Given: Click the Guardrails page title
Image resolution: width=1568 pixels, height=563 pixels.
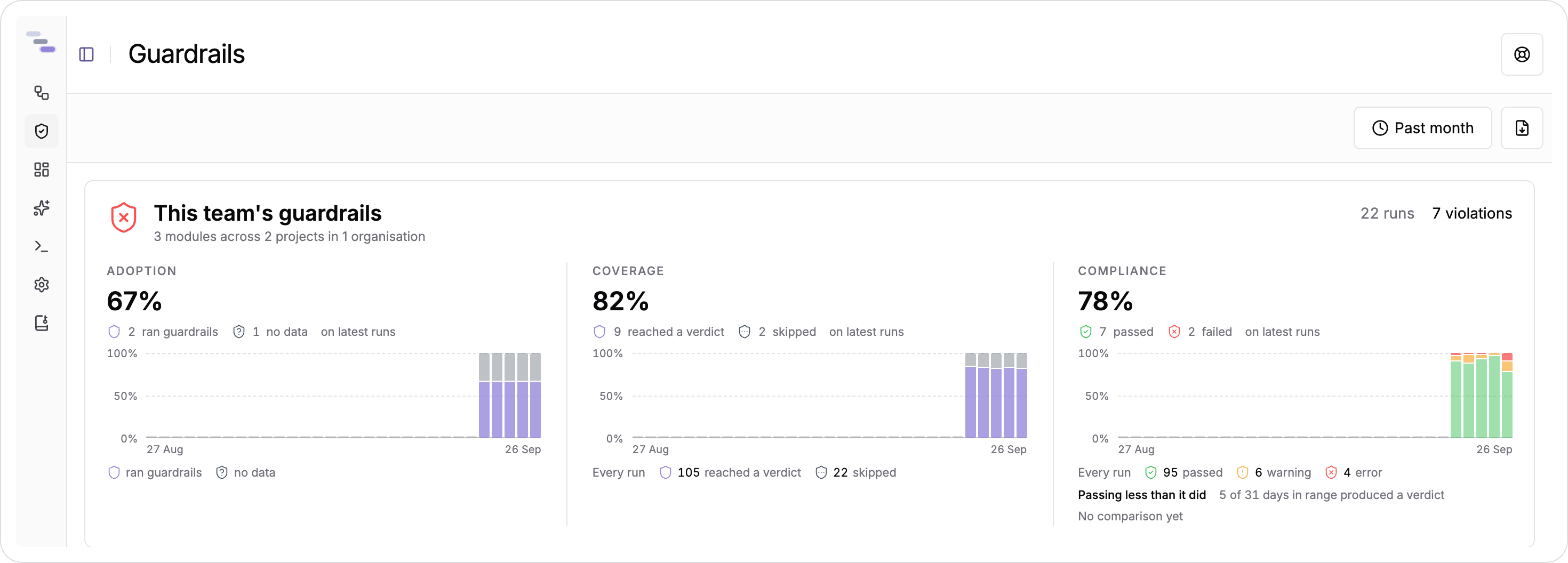Looking at the screenshot, I should (x=186, y=54).
